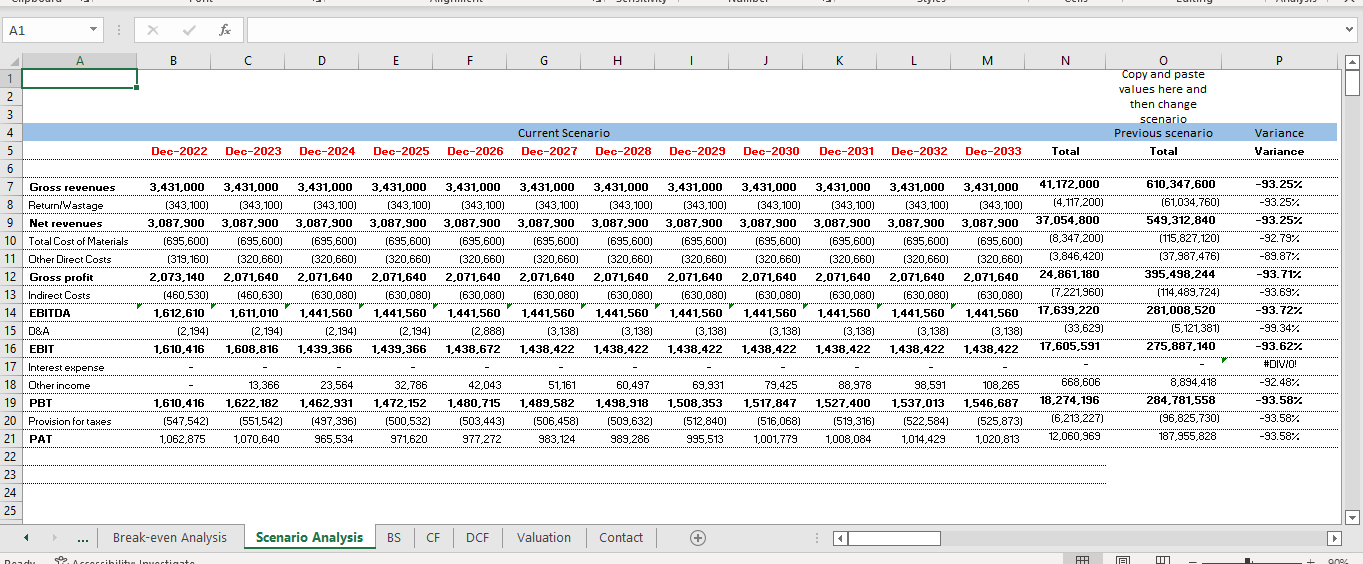
Task: Click Other income value 13,366
Action: click(264, 385)
